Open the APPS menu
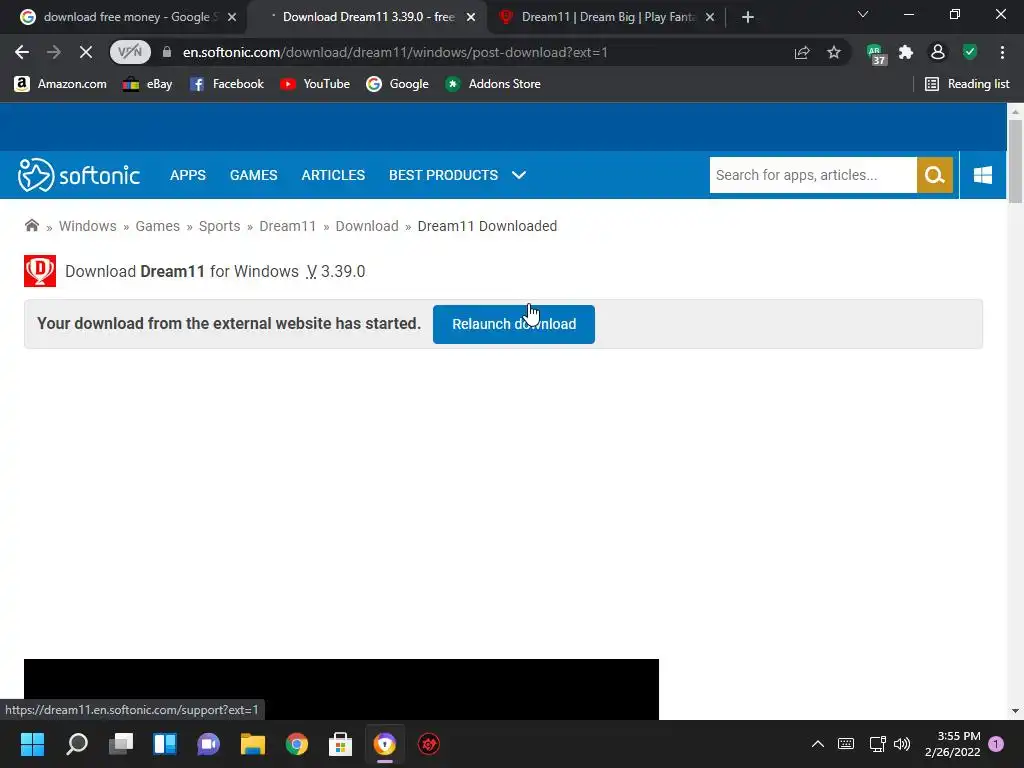Viewport: 1024px width, 768px height. pos(187,175)
